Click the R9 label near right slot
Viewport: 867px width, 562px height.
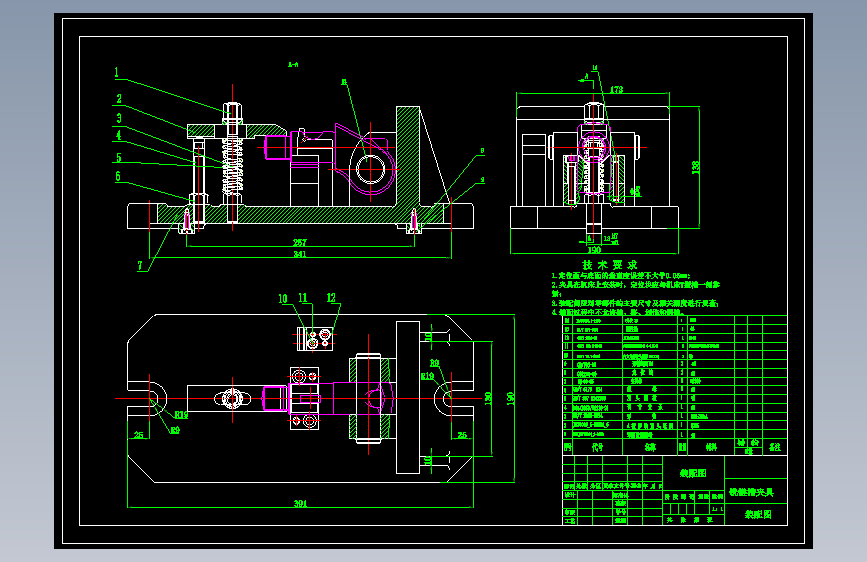tap(435, 363)
